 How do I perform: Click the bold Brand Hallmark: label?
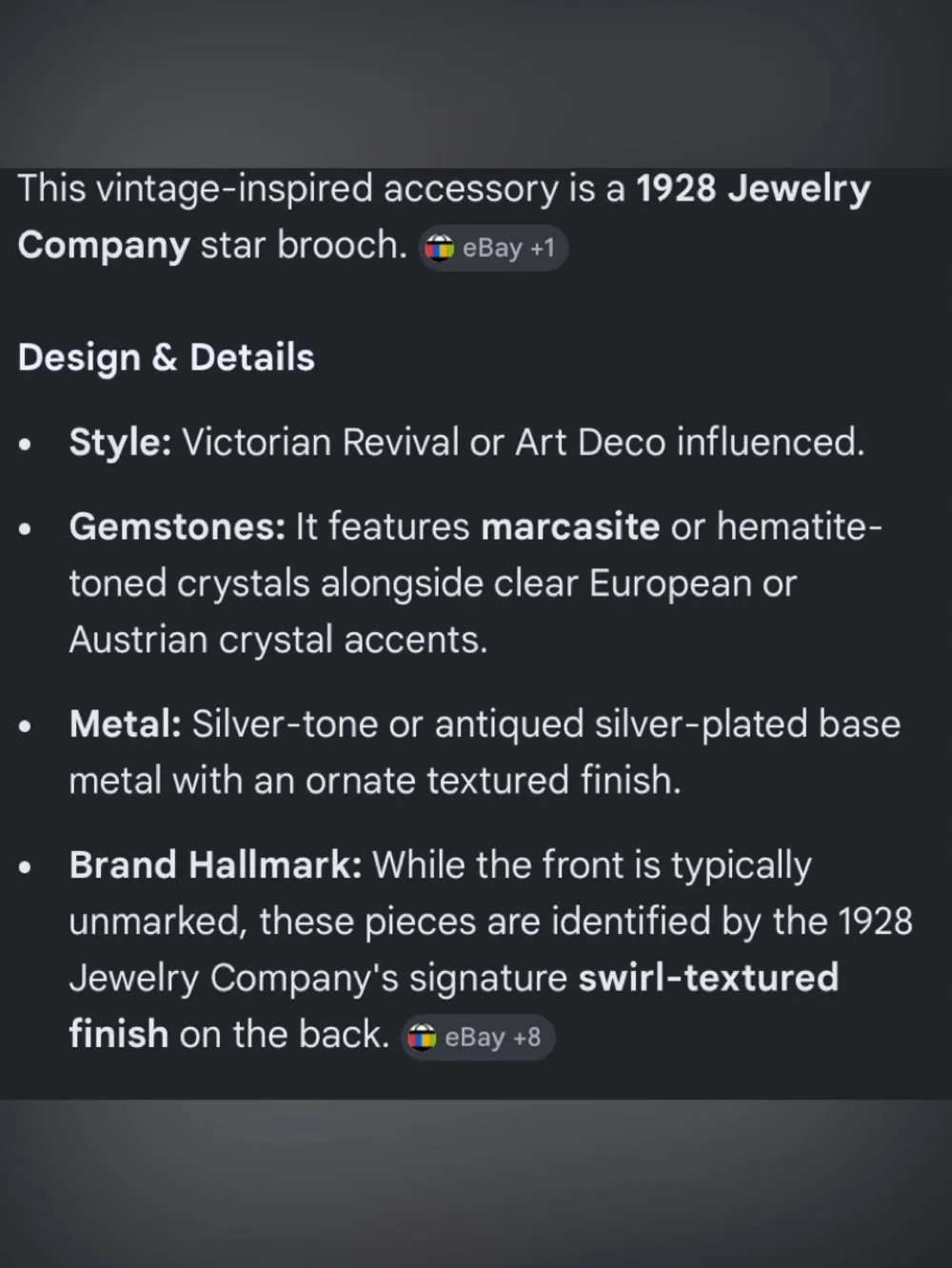click(x=215, y=865)
